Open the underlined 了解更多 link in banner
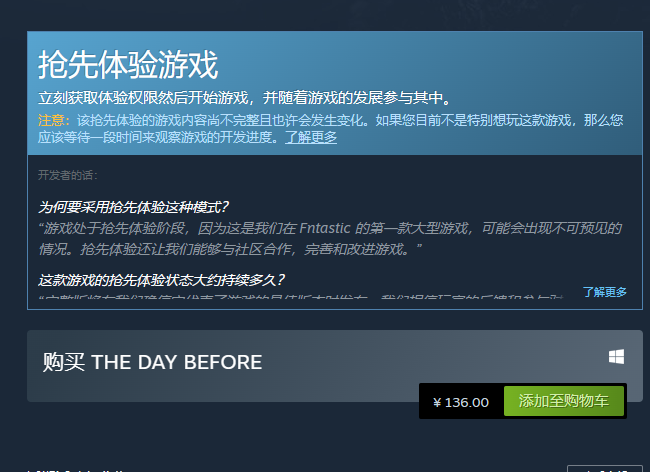 tap(311, 137)
